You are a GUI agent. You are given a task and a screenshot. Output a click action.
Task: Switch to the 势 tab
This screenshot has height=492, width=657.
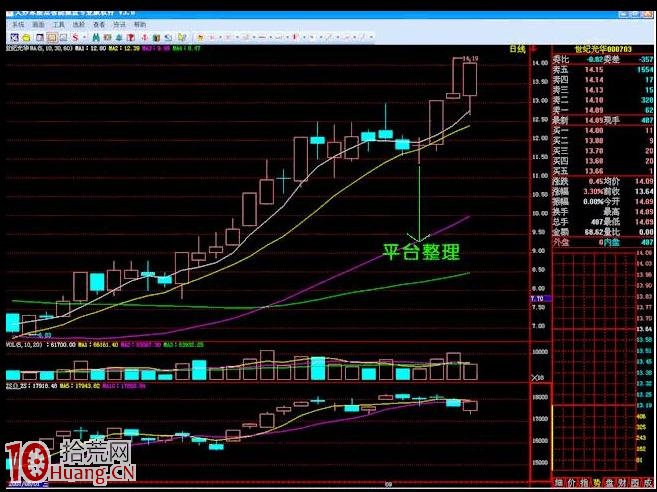click(x=597, y=482)
